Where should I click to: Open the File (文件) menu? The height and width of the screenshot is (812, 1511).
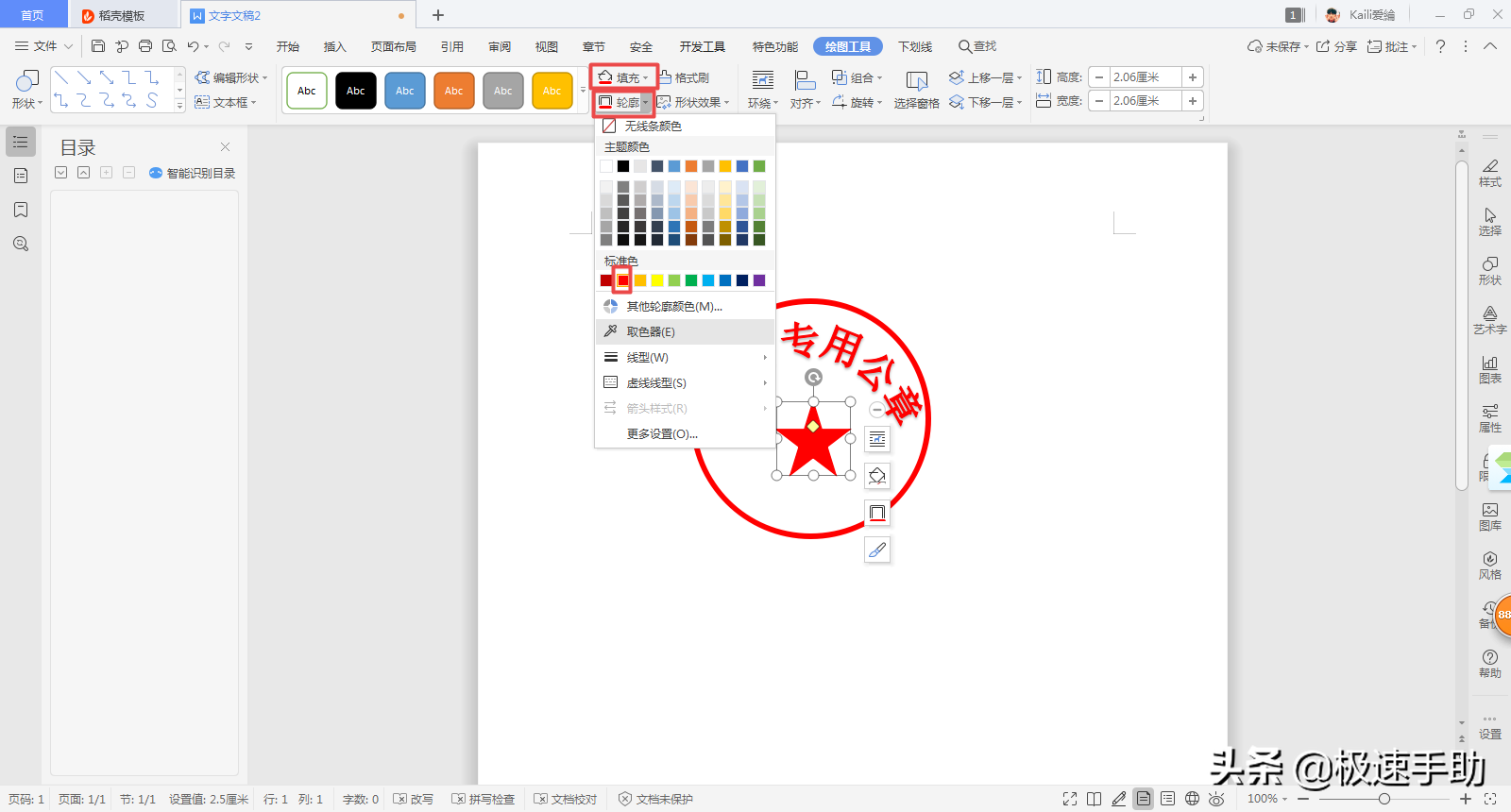tap(43, 46)
